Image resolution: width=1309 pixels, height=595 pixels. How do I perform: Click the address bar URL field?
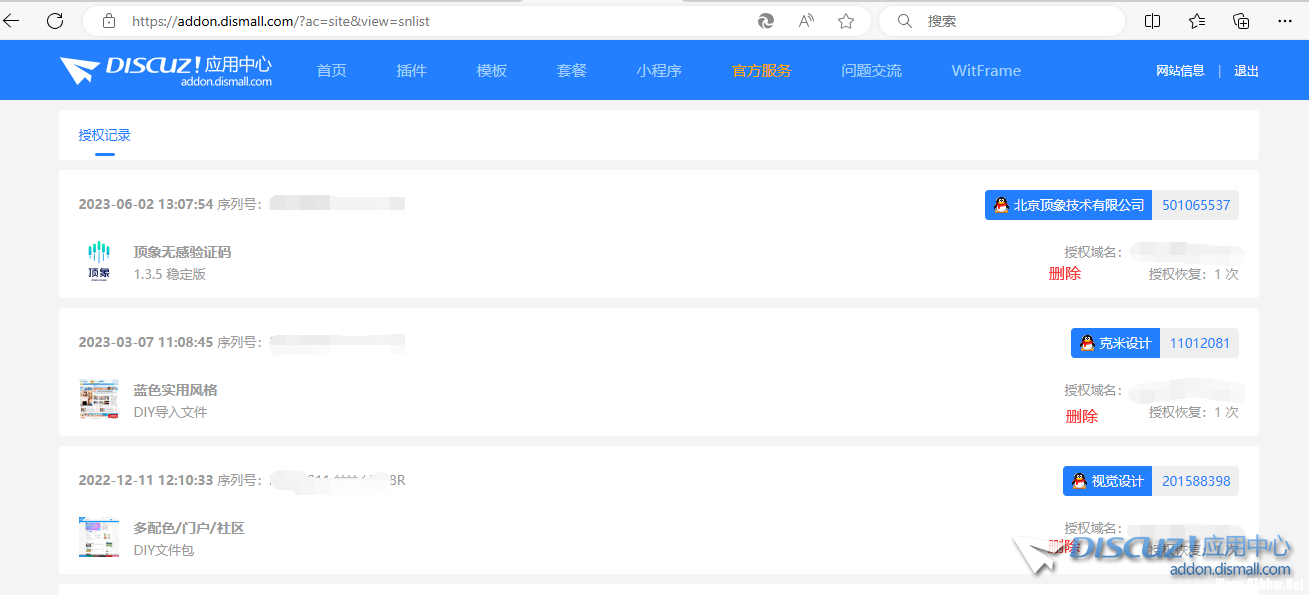point(430,21)
